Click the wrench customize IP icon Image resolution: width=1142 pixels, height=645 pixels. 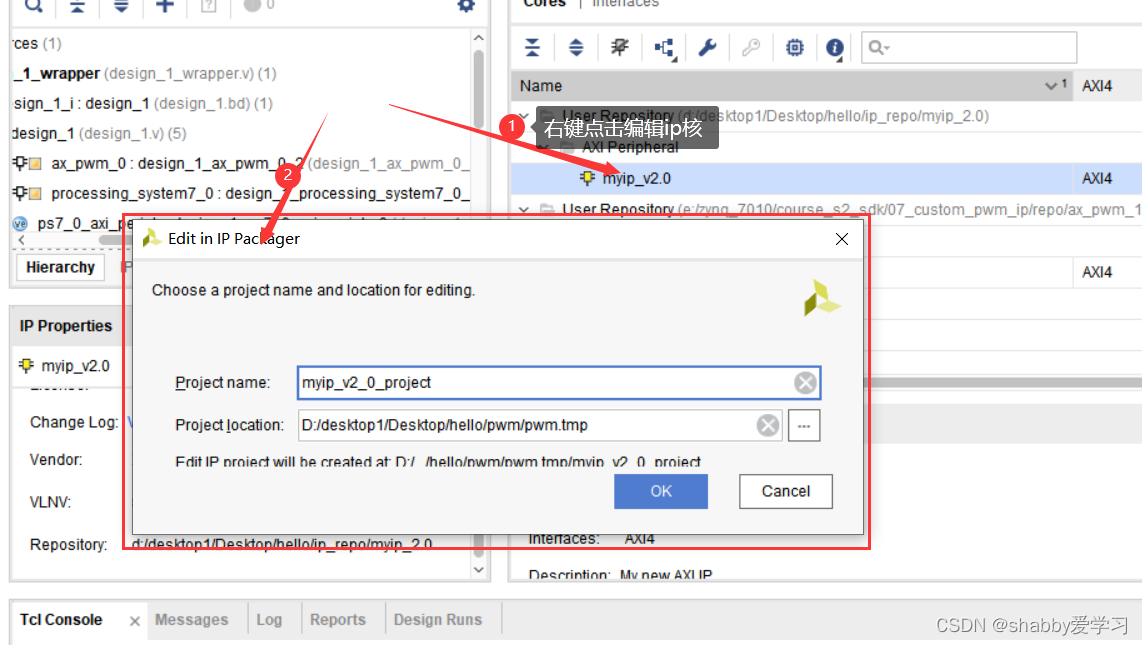(x=707, y=48)
